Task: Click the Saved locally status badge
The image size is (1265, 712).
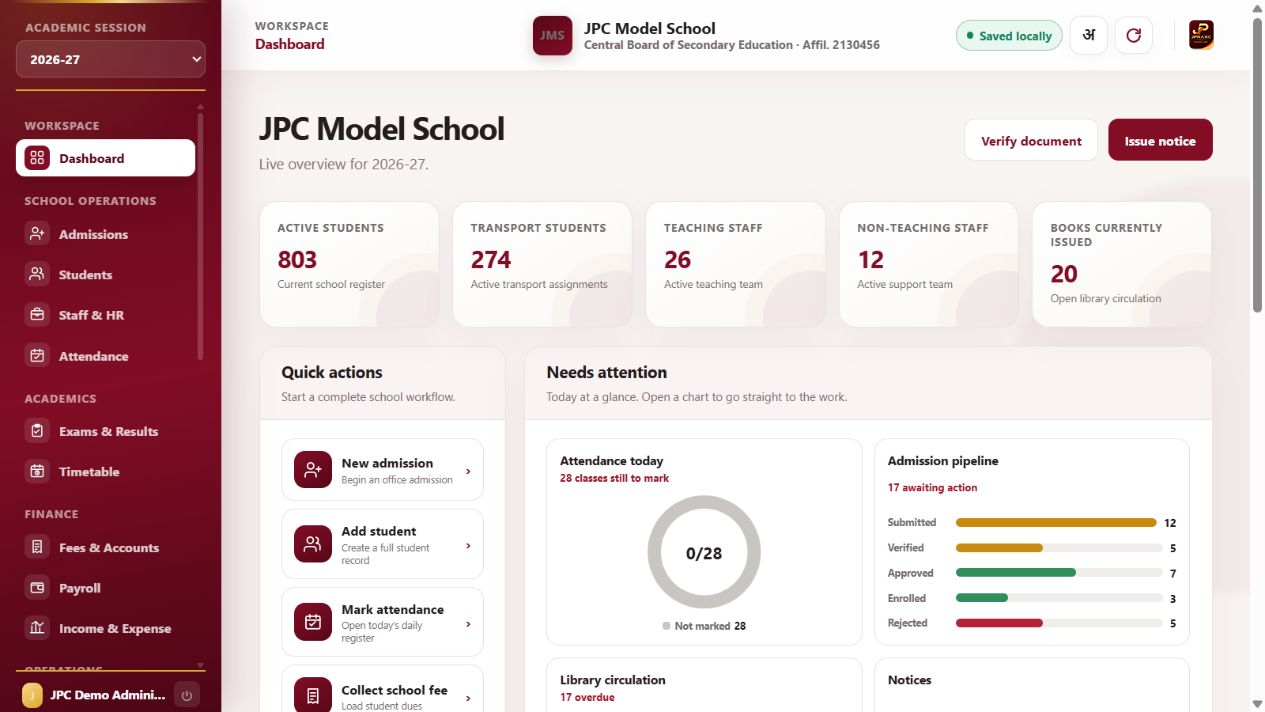Action: point(1009,35)
